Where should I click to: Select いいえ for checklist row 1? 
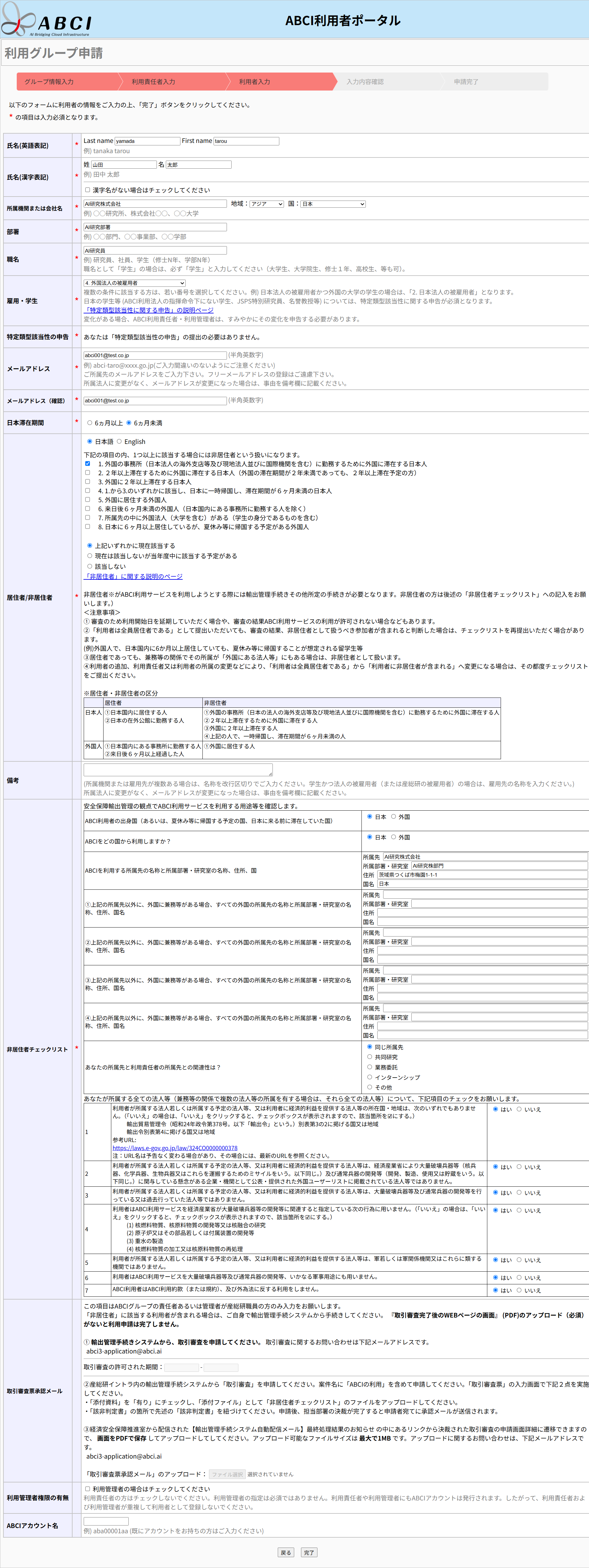pos(519,1109)
